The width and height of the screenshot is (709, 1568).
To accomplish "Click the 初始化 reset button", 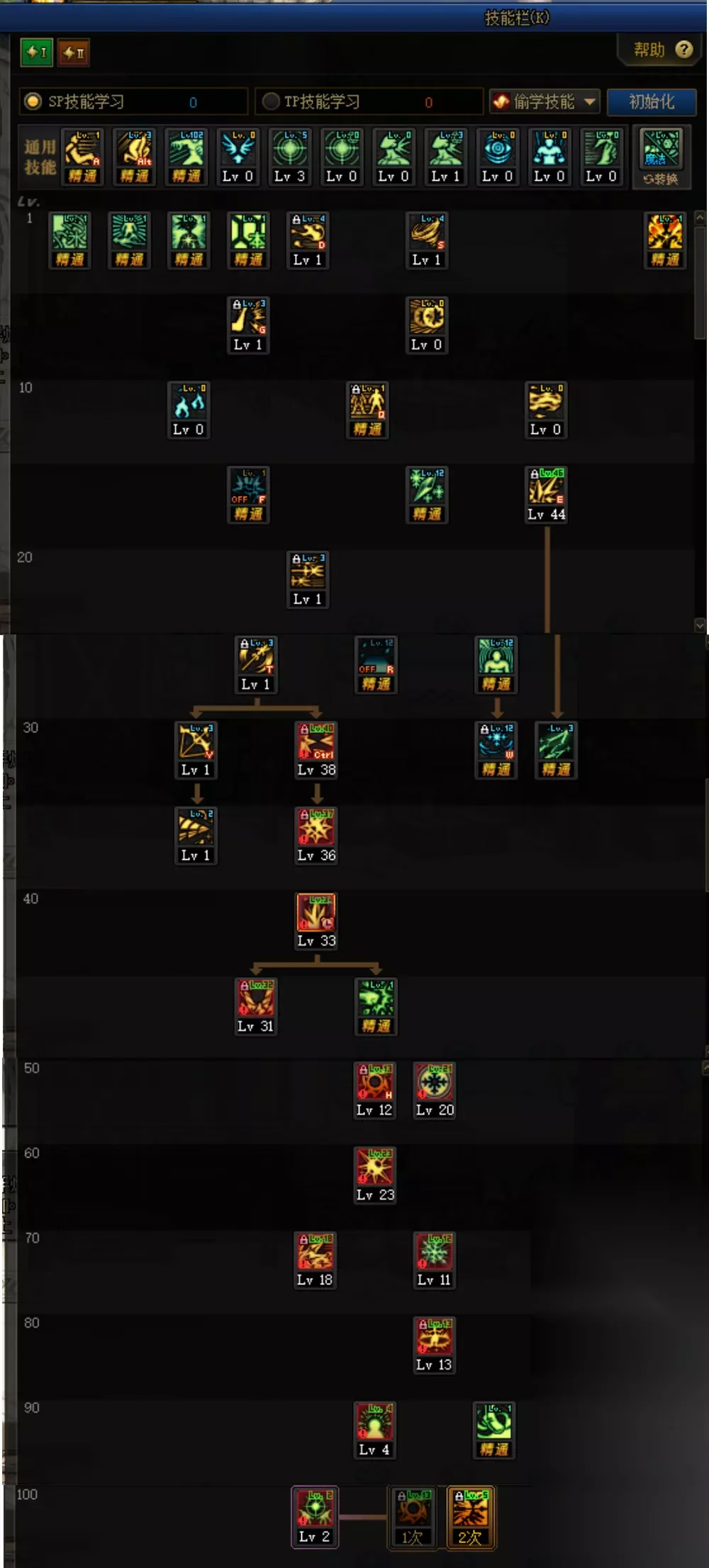I will point(652,101).
